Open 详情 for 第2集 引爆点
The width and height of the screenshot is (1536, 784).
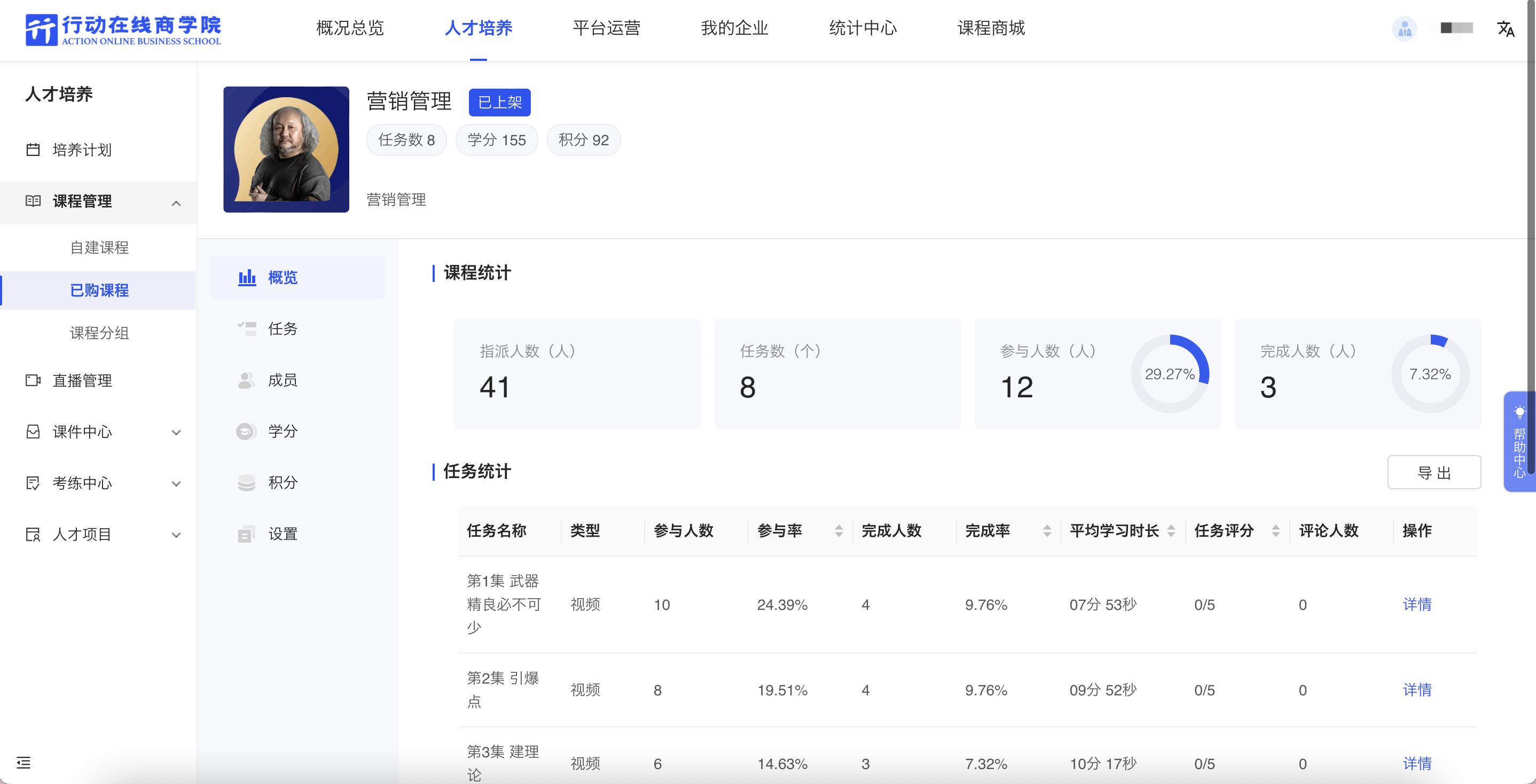pyautogui.click(x=1417, y=690)
